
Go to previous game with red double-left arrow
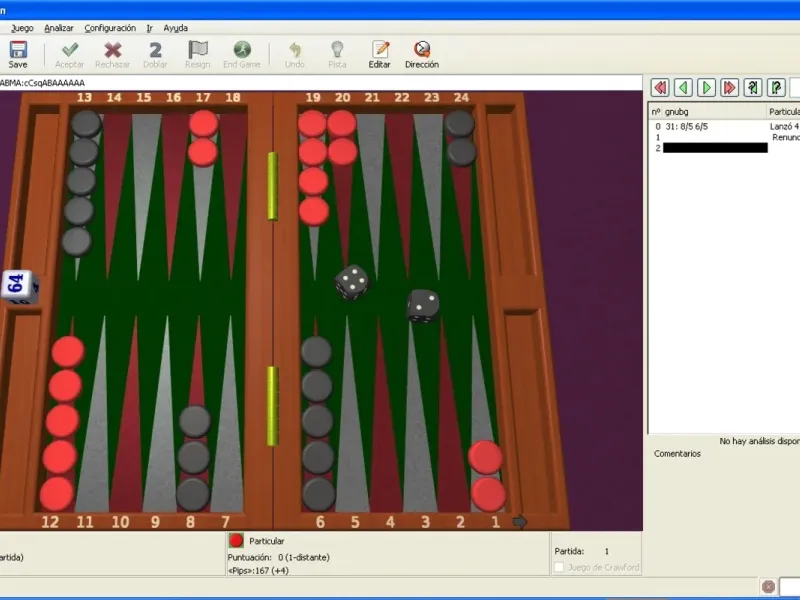click(660, 88)
